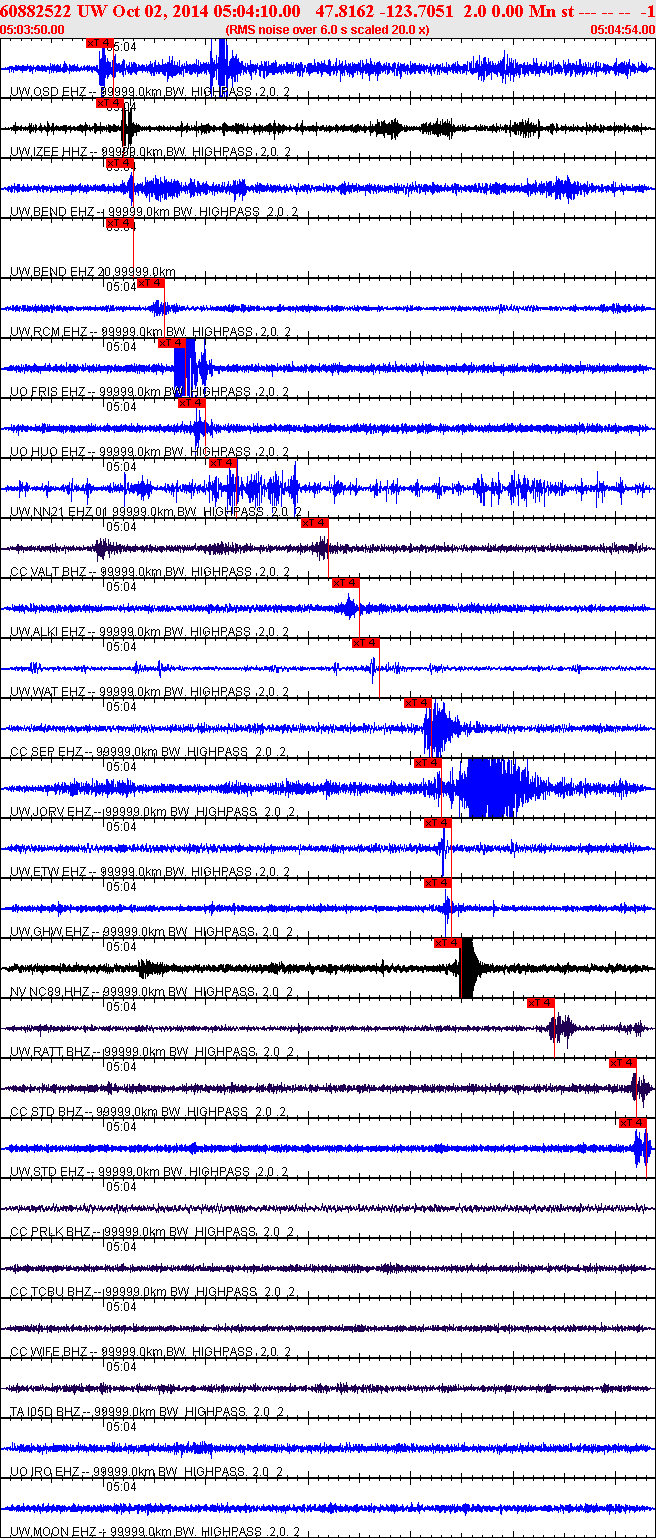The width and height of the screenshot is (656, 1538).
Task: Click the red pick flag above the UW STD EHZ trace
Action: 633,1123
